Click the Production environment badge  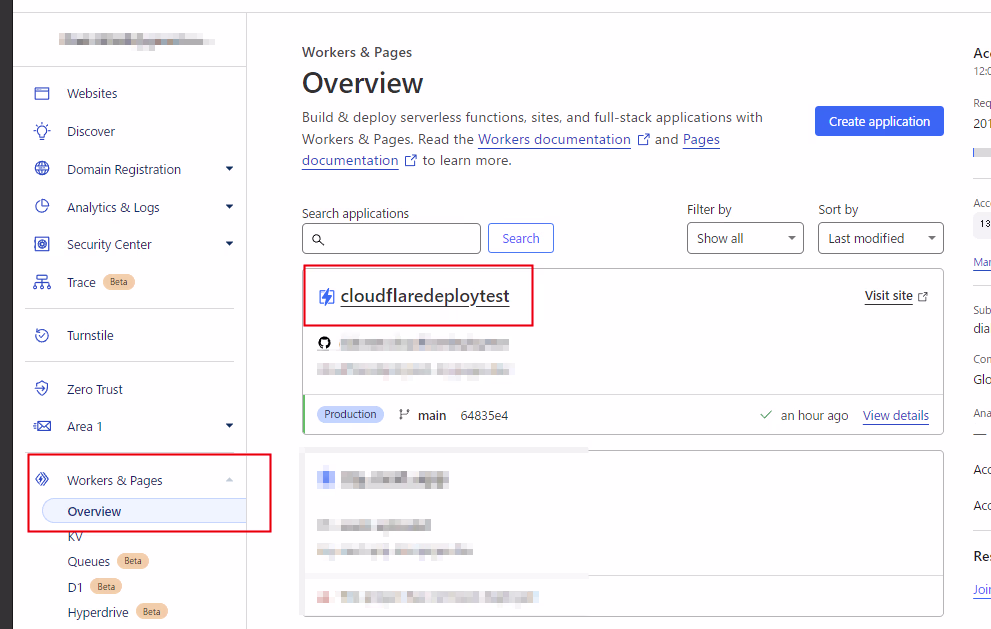350,414
